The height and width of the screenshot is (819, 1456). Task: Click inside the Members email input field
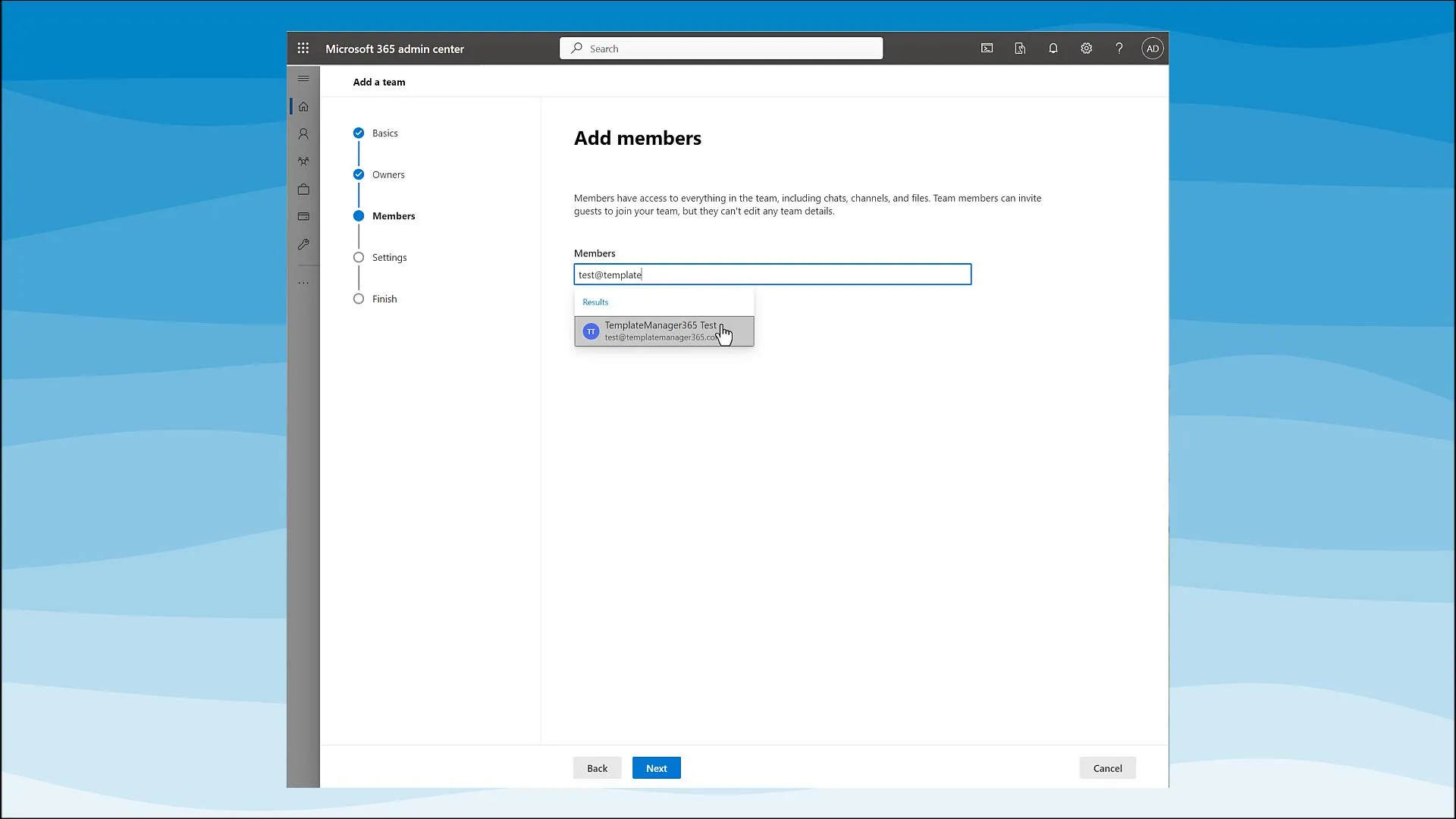pyautogui.click(x=772, y=275)
